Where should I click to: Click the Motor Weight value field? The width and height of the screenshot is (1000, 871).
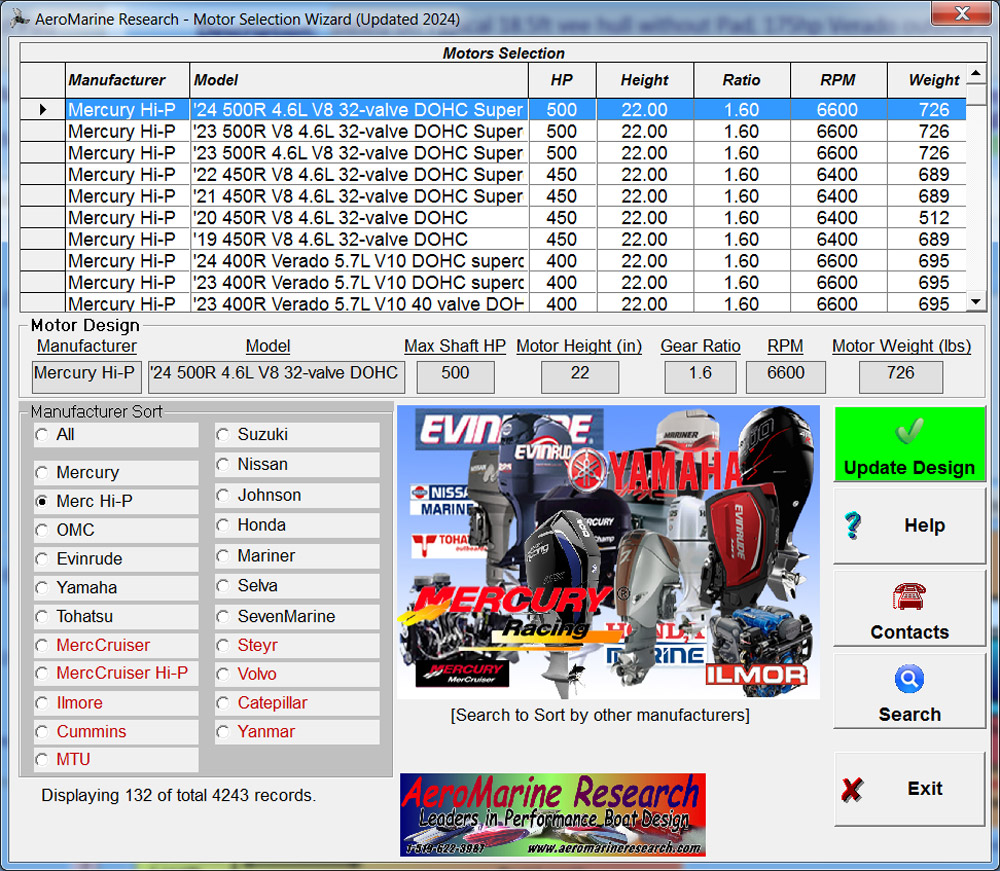901,377
